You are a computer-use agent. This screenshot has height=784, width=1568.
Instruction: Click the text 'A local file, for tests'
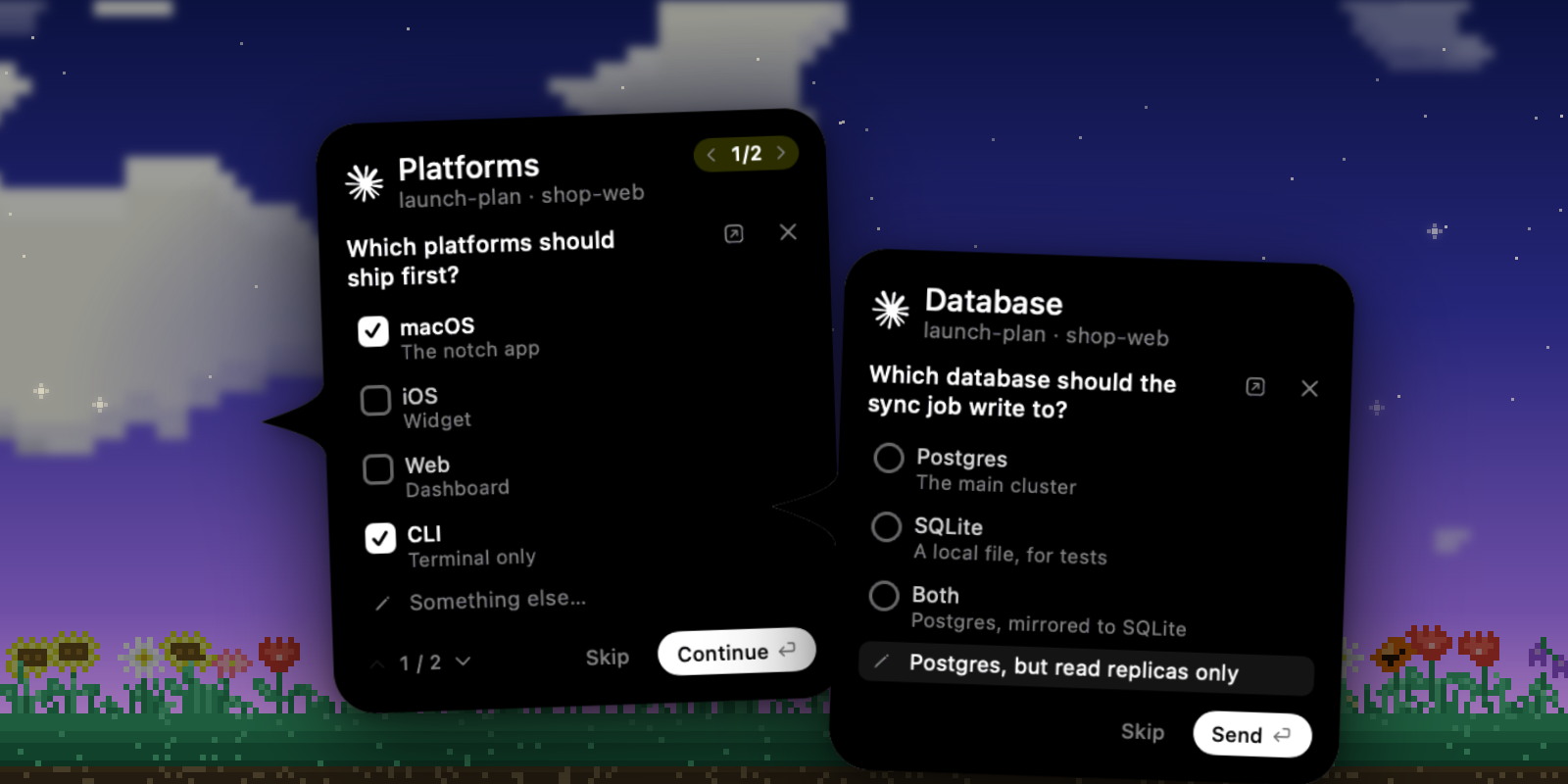tap(1010, 554)
